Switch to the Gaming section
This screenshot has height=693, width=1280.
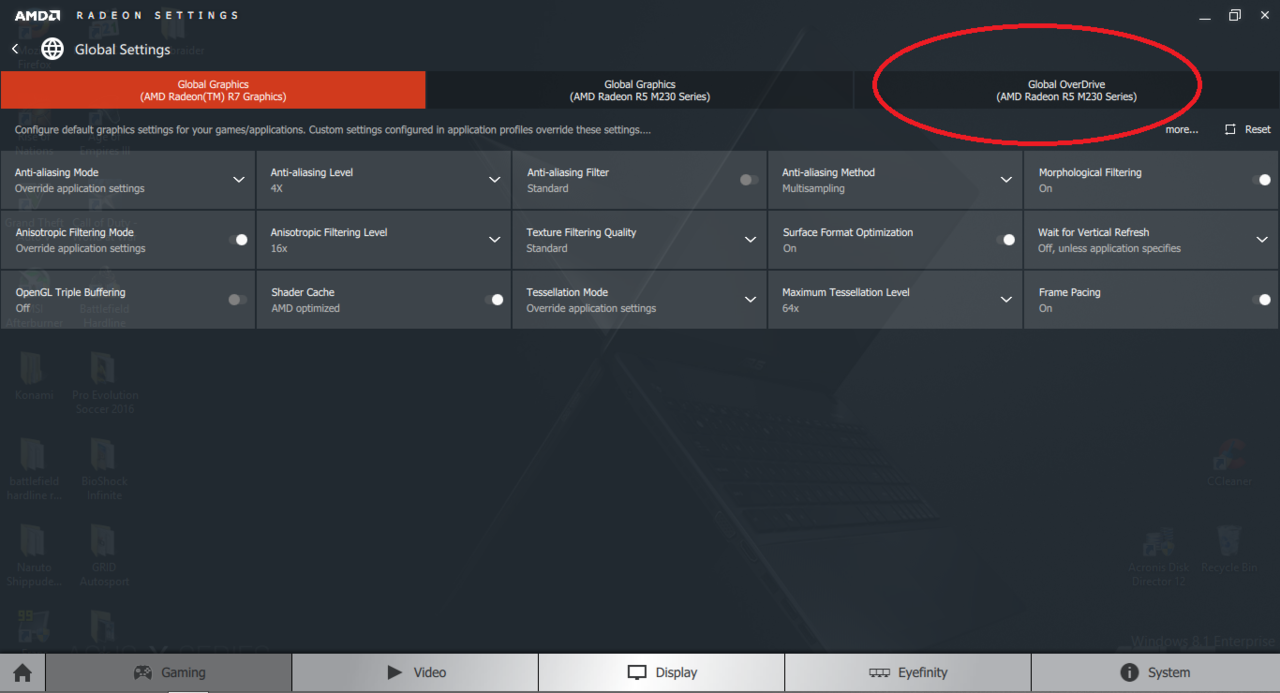coord(169,673)
